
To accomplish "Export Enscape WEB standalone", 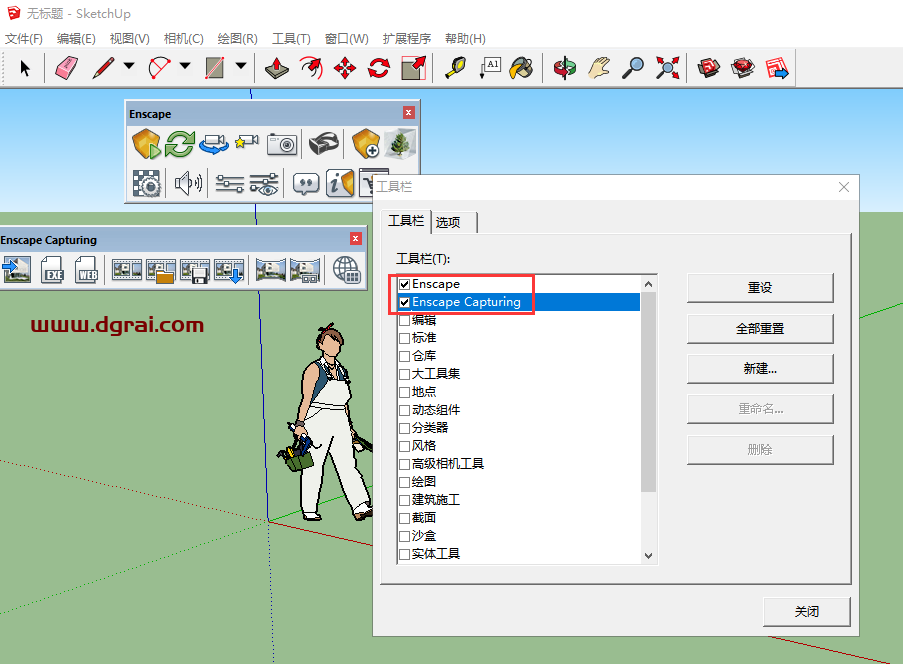I will click(86, 270).
